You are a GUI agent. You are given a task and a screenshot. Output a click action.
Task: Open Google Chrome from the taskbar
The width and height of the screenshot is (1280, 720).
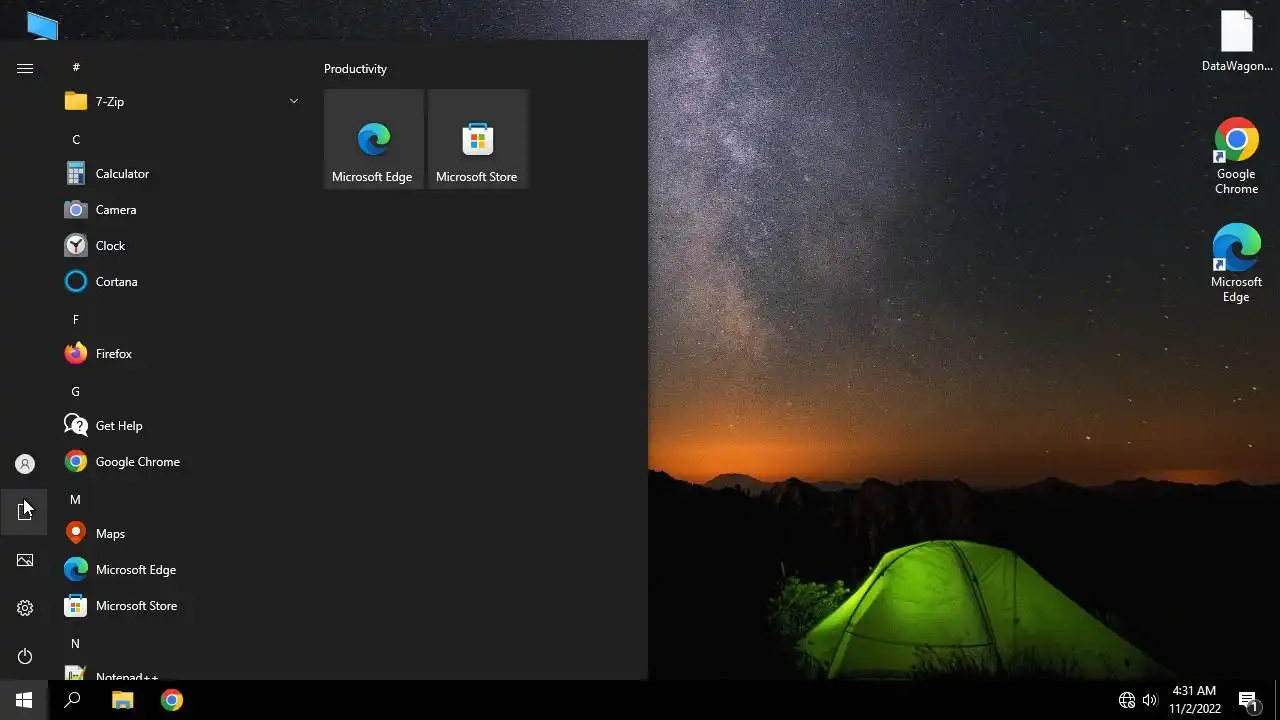172,700
